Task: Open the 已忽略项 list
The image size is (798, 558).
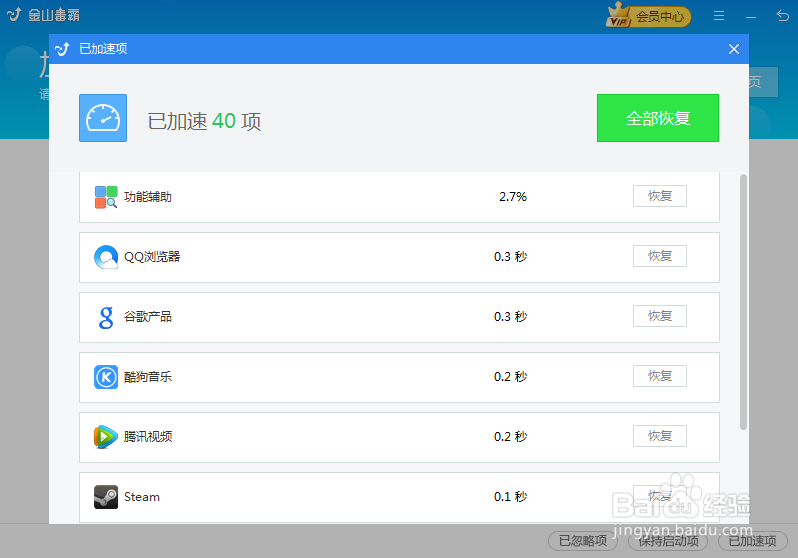Action: tap(583, 541)
